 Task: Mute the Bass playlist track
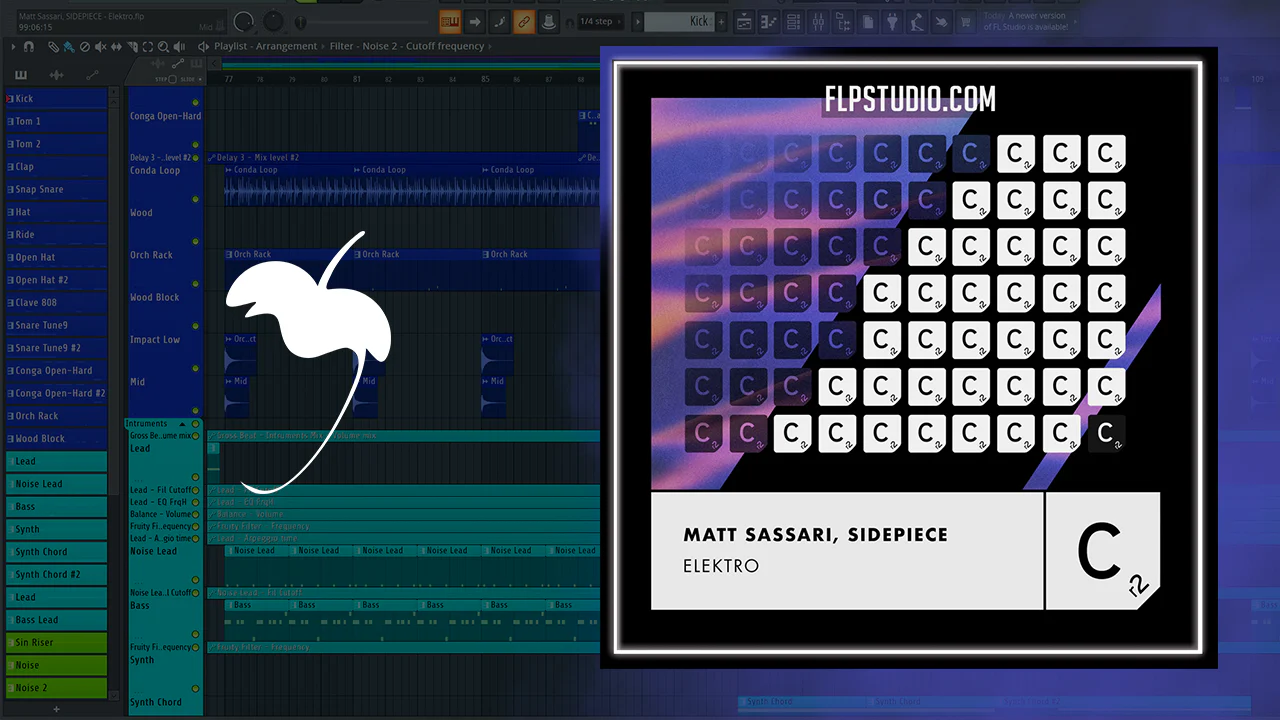pos(195,635)
